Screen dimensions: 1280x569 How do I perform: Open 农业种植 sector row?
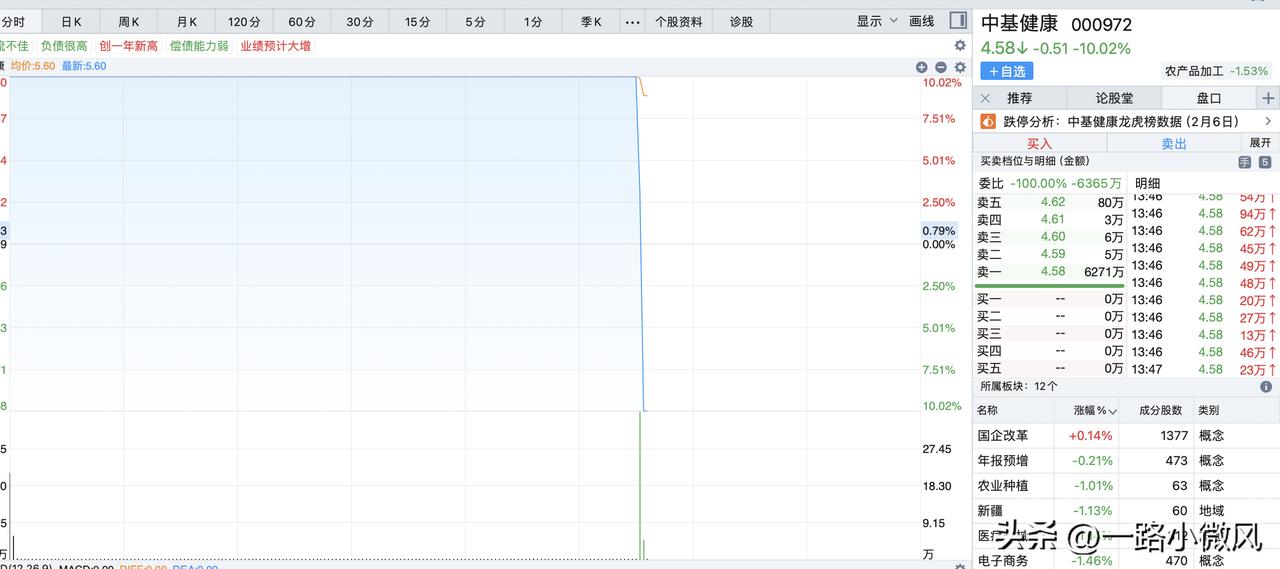(1125, 485)
